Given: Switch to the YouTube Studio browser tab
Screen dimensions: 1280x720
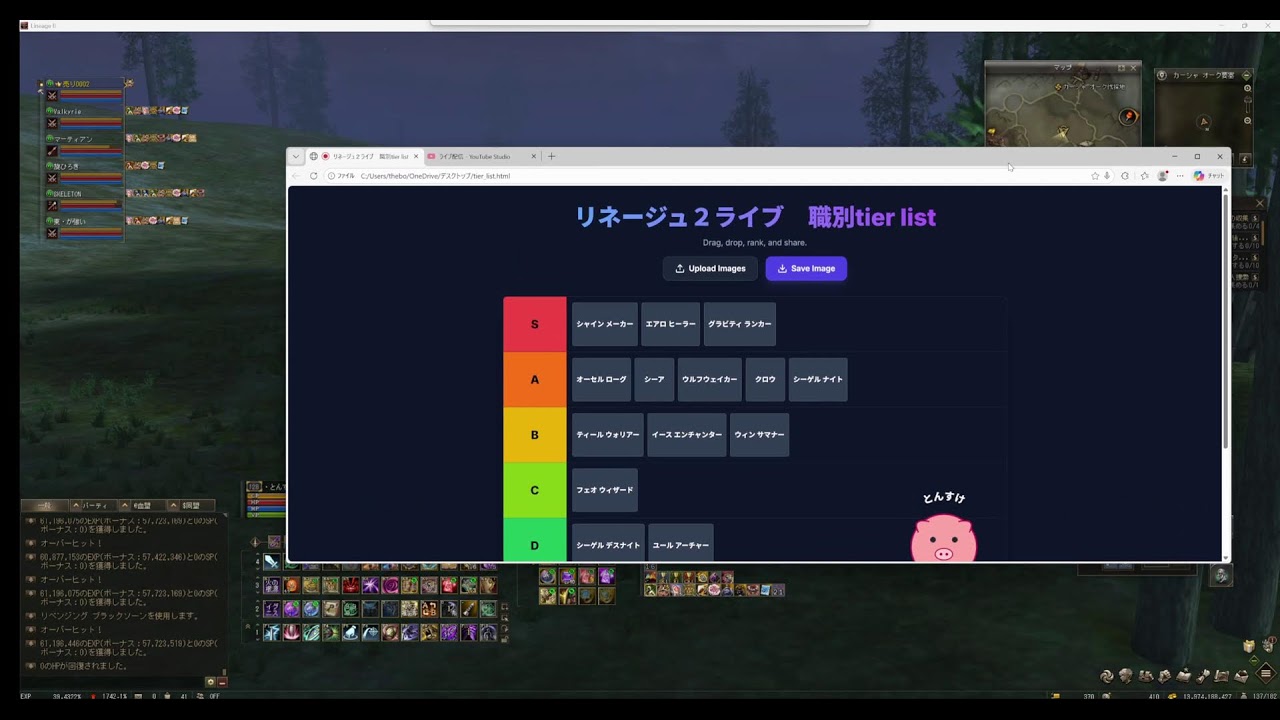Looking at the screenshot, I should (x=482, y=156).
